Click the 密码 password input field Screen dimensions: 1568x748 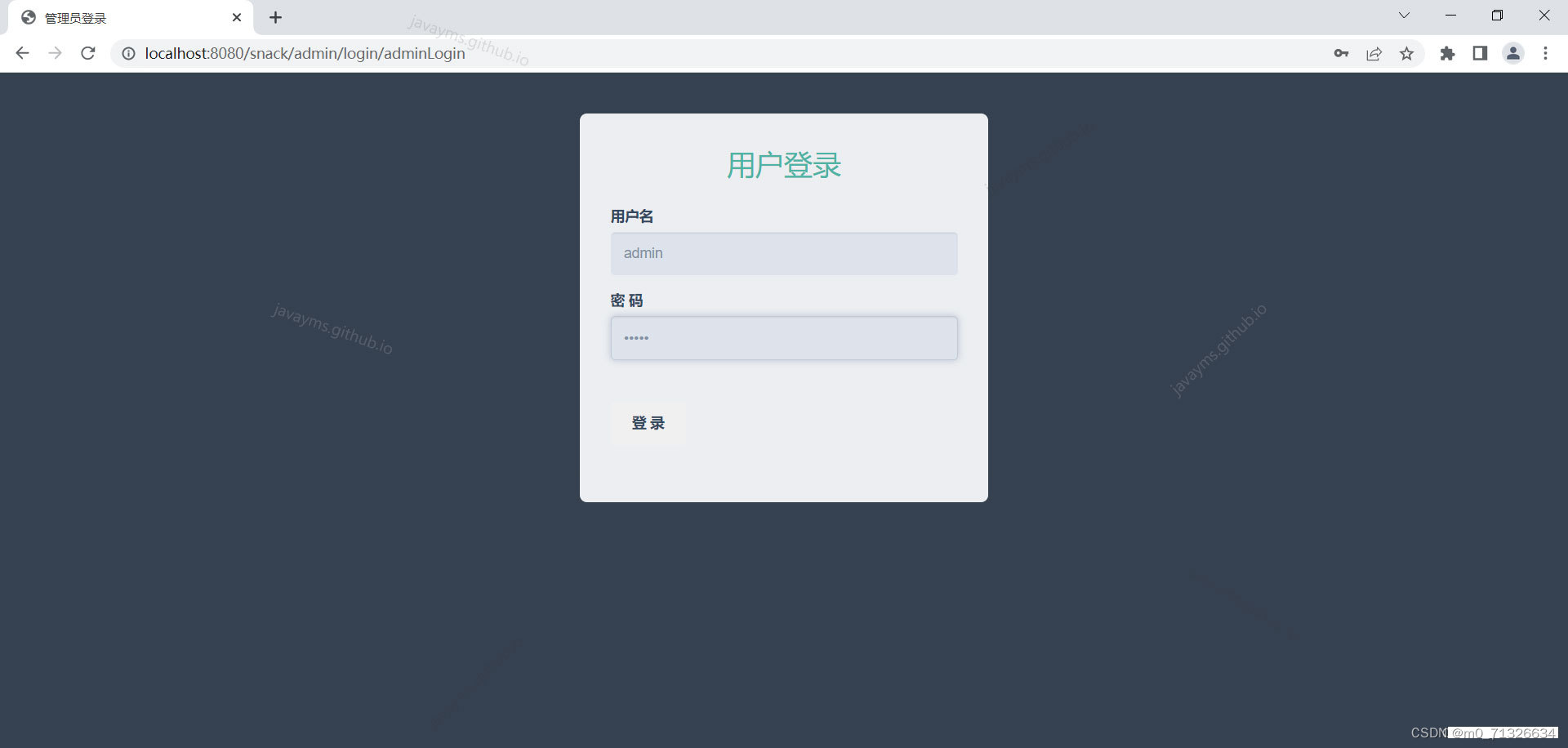pos(783,337)
